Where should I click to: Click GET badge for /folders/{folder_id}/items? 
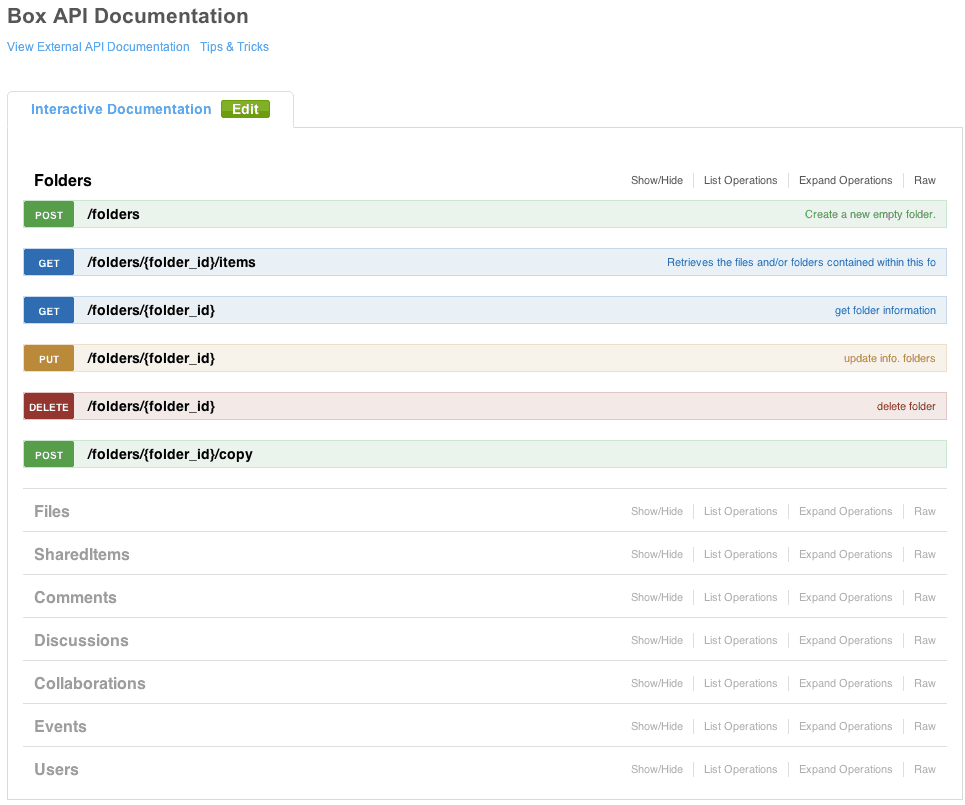[x=49, y=262]
